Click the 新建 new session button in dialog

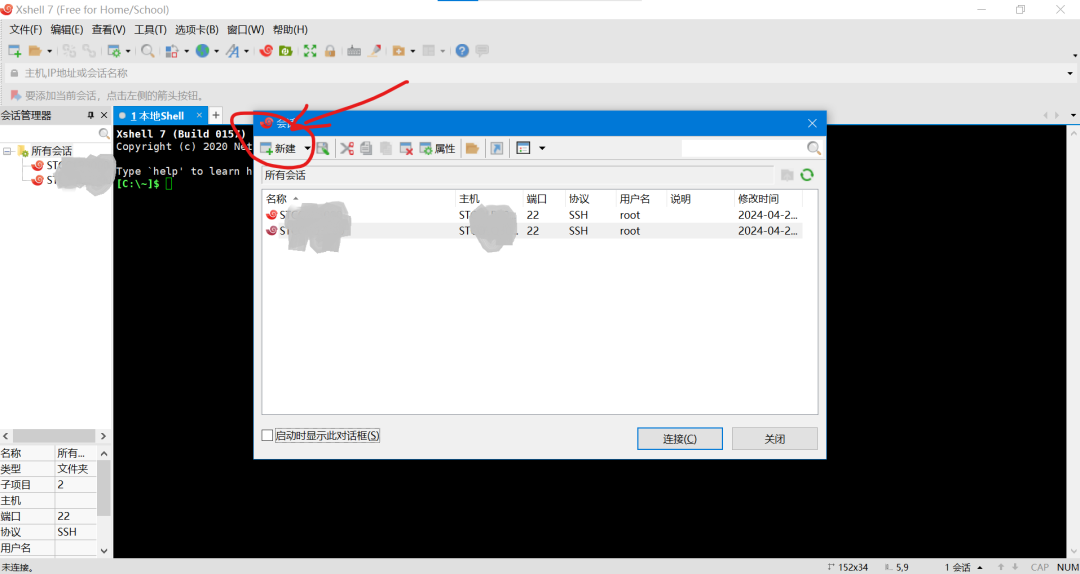279,148
